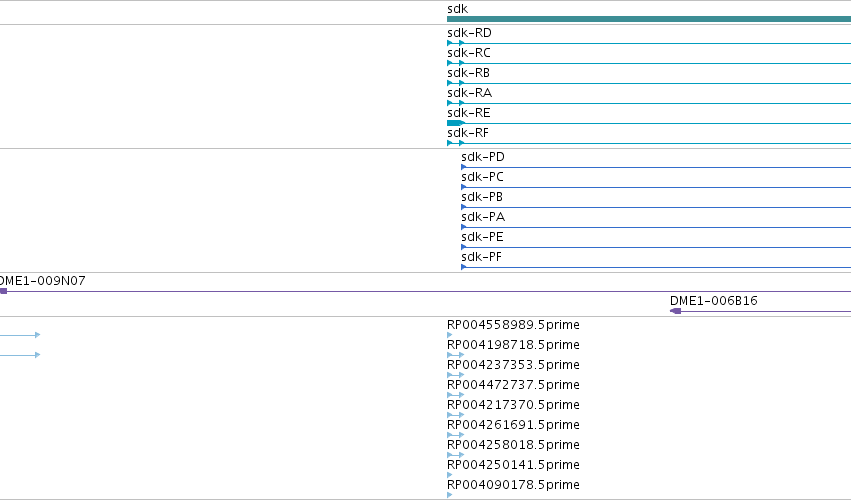
Task: Select the RP004090178.5prime feature label
Action: 513,485
